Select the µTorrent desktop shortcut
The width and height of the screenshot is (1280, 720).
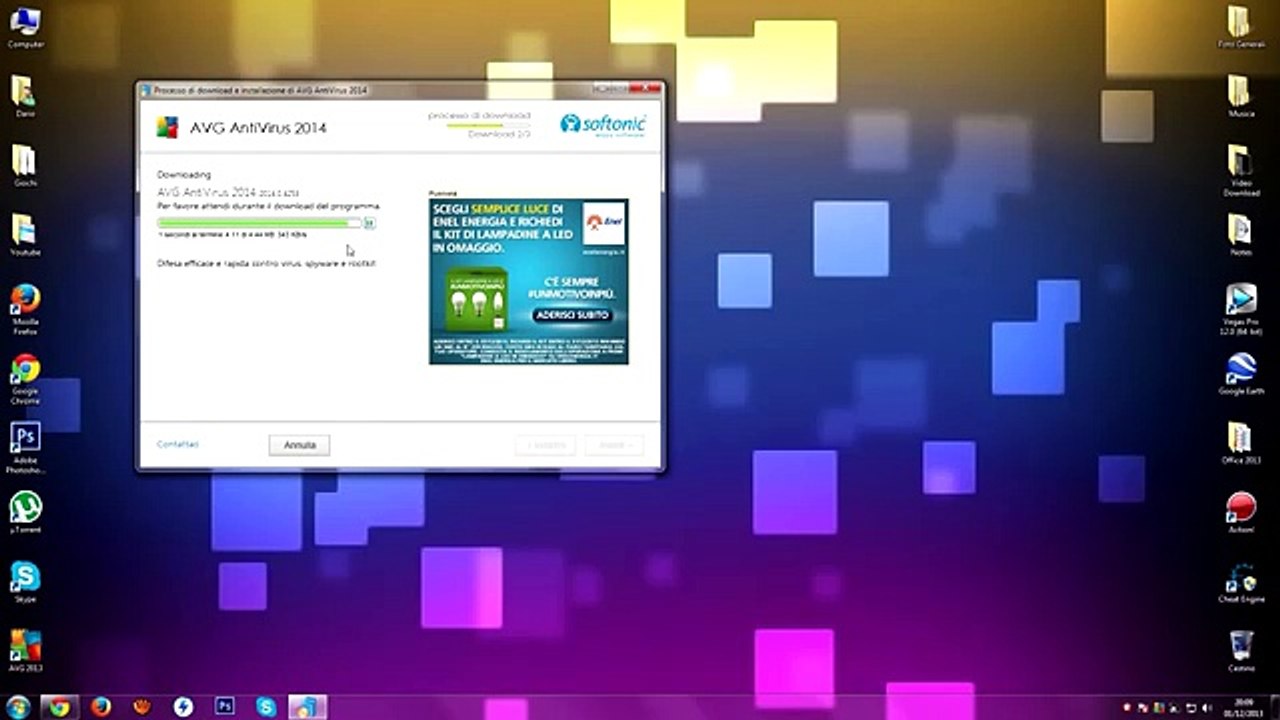(25, 511)
